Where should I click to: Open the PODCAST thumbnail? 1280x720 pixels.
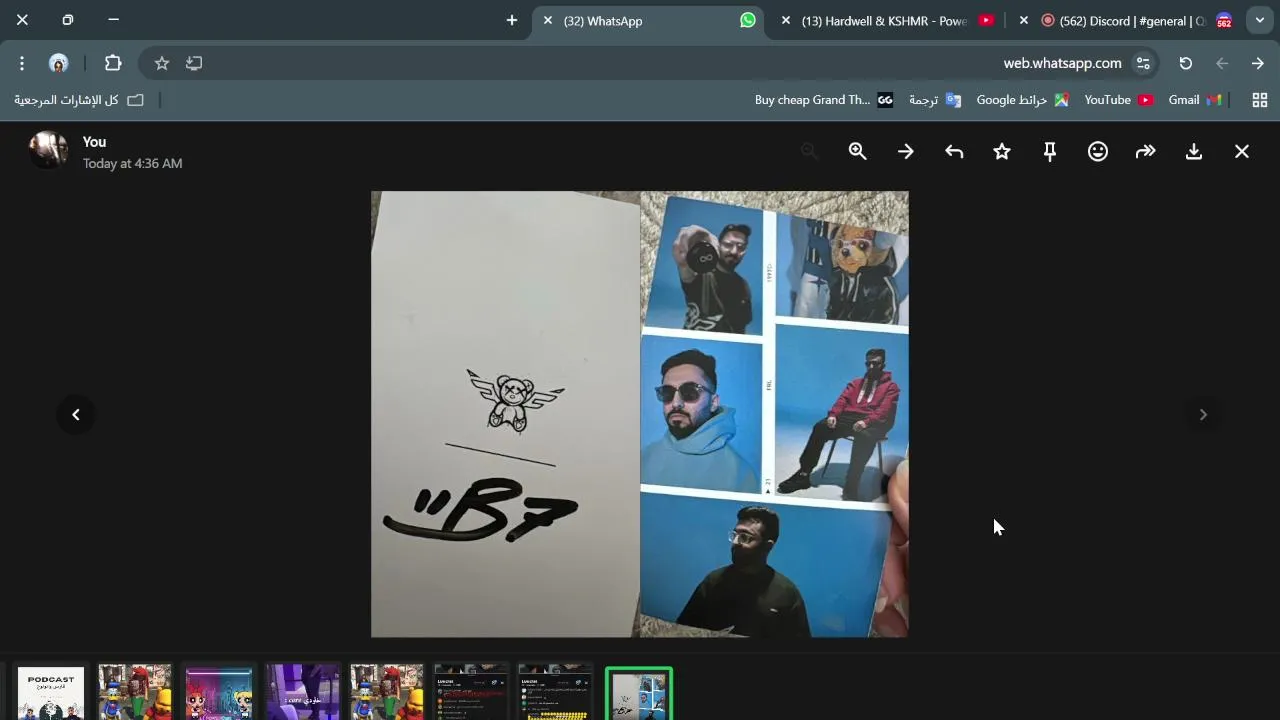click(x=51, y=693)
